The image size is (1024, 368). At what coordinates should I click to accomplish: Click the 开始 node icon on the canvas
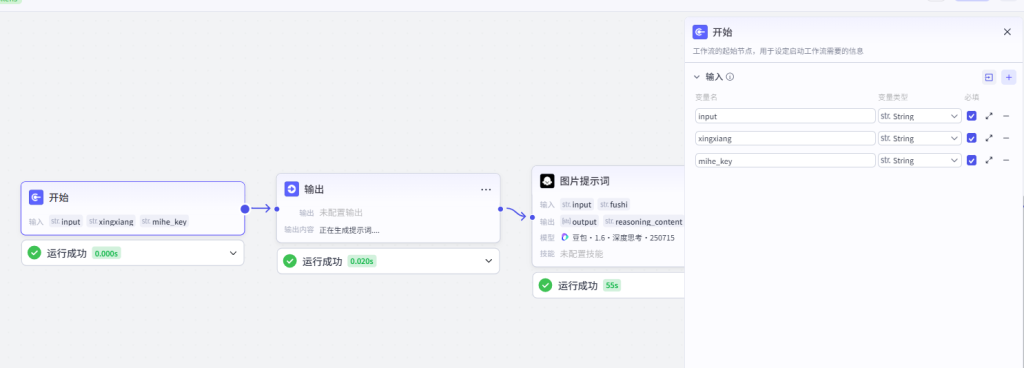(37, 197)
